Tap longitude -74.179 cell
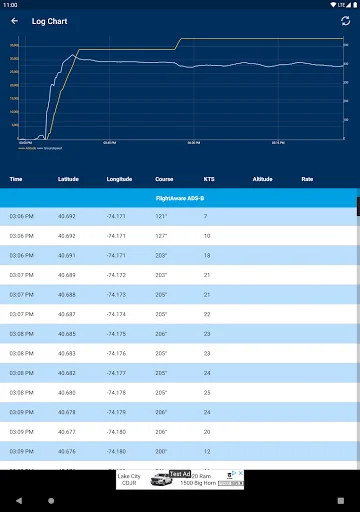Viewport: 360px width, 512px height. (x=116, y=412)
